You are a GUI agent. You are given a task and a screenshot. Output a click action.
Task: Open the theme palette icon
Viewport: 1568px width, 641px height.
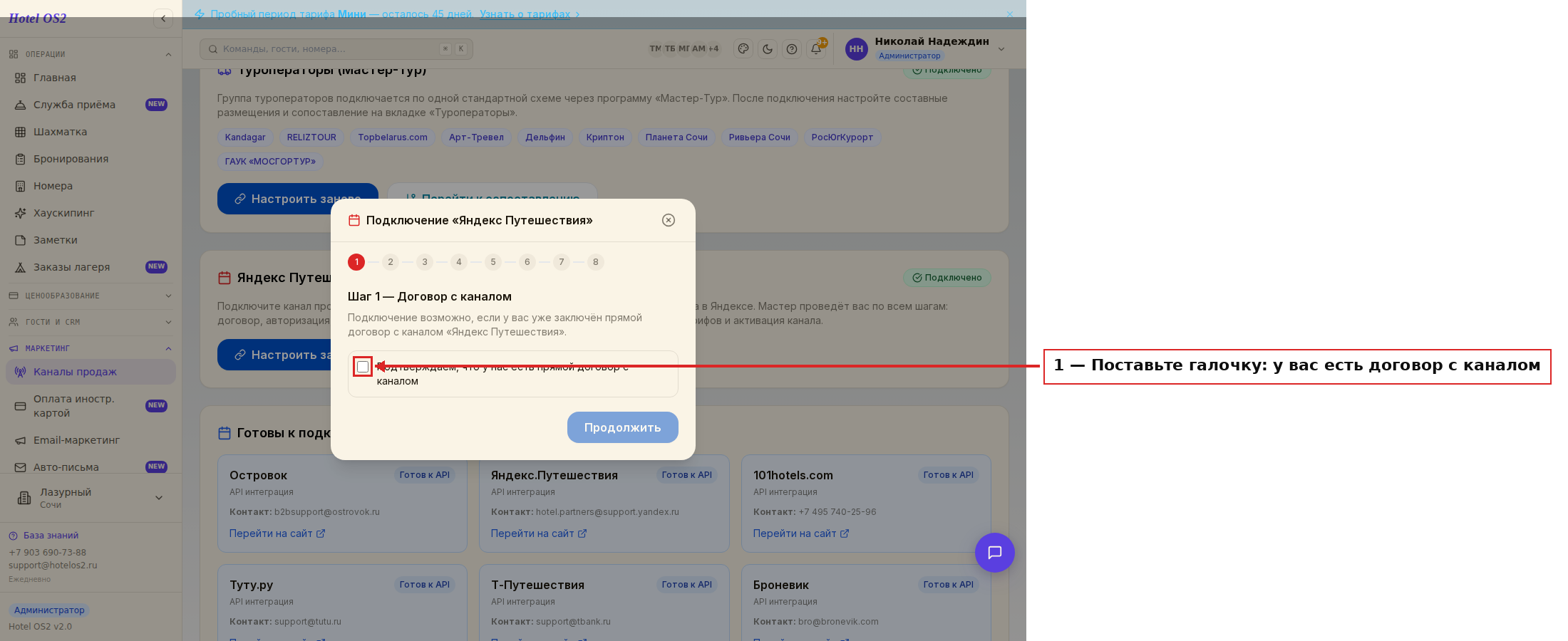[743, 48]
